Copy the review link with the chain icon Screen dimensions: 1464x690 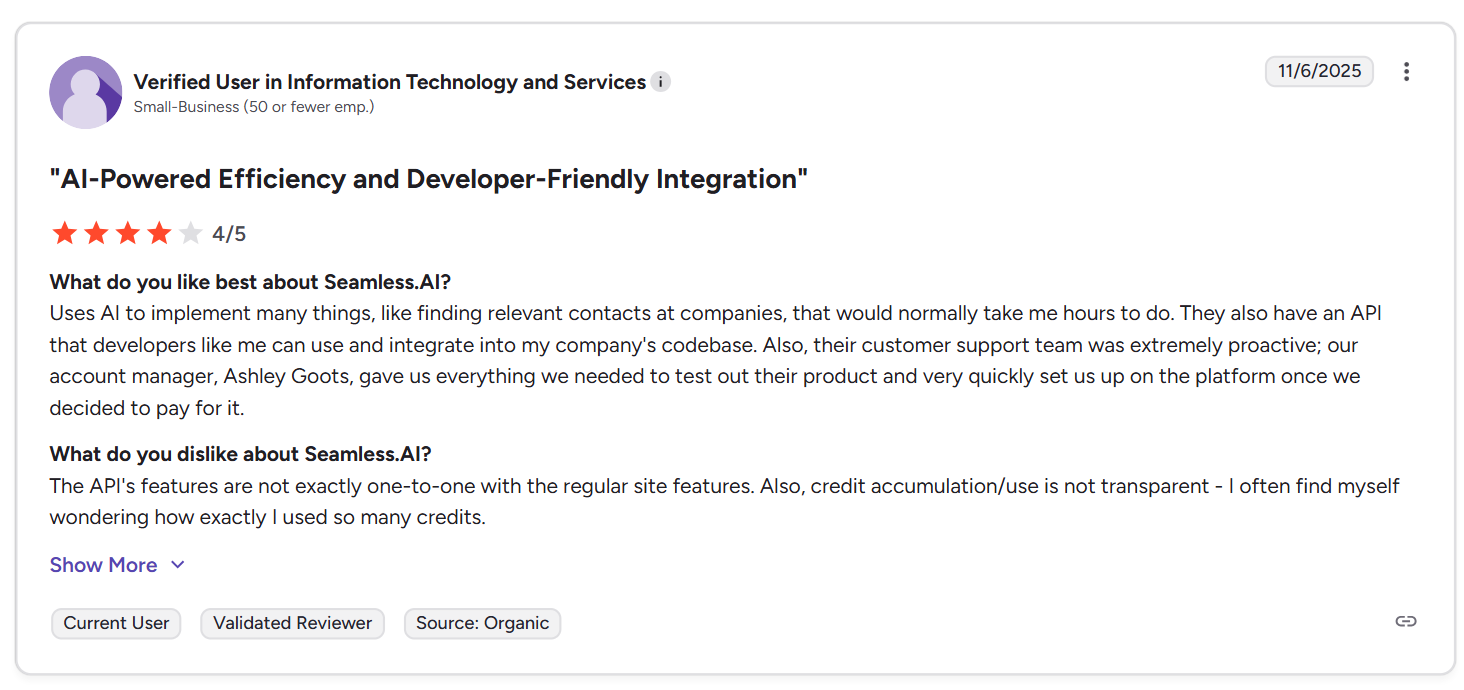(1405, 622)
